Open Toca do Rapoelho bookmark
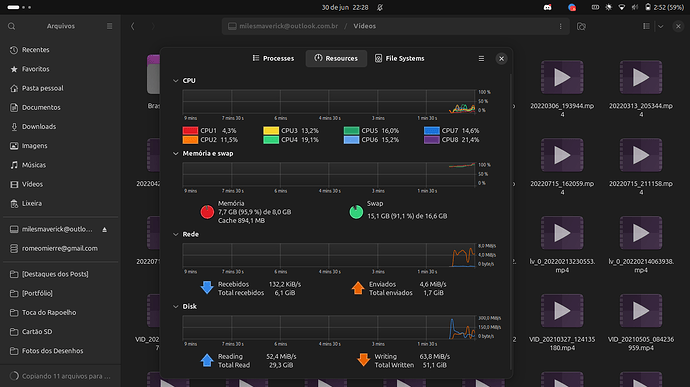 pyautogui.click(x=60, y=313)
